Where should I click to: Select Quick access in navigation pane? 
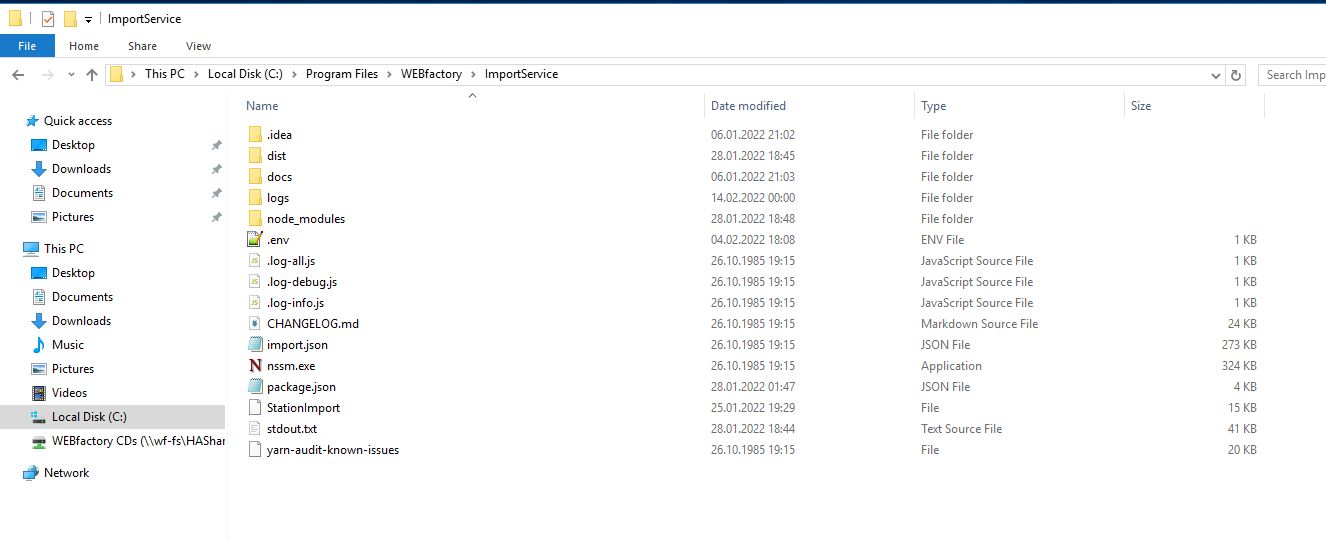click(78, 121)
